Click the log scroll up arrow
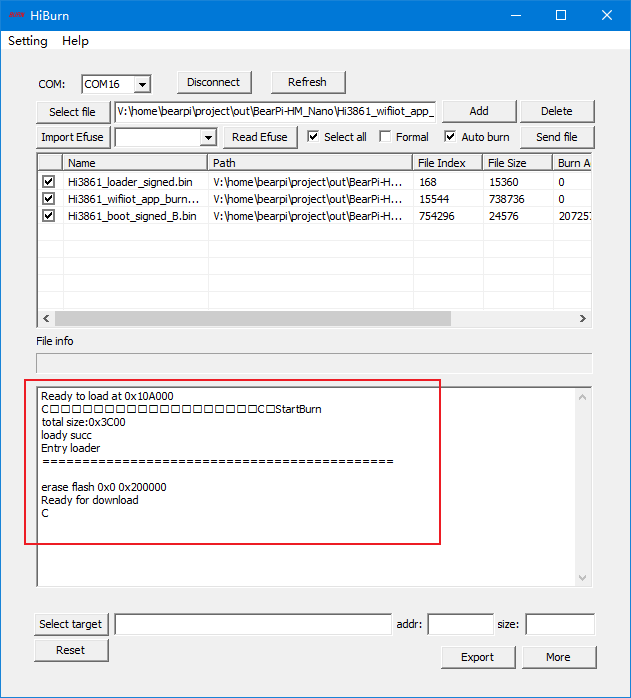 (x=582, y=397)
